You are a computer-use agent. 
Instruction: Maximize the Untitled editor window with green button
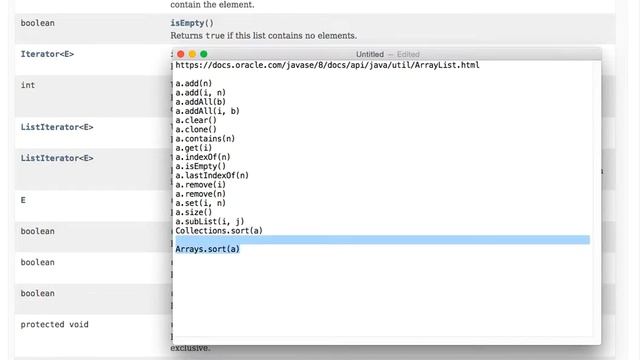pyautogui.click(x=204, y=54)
